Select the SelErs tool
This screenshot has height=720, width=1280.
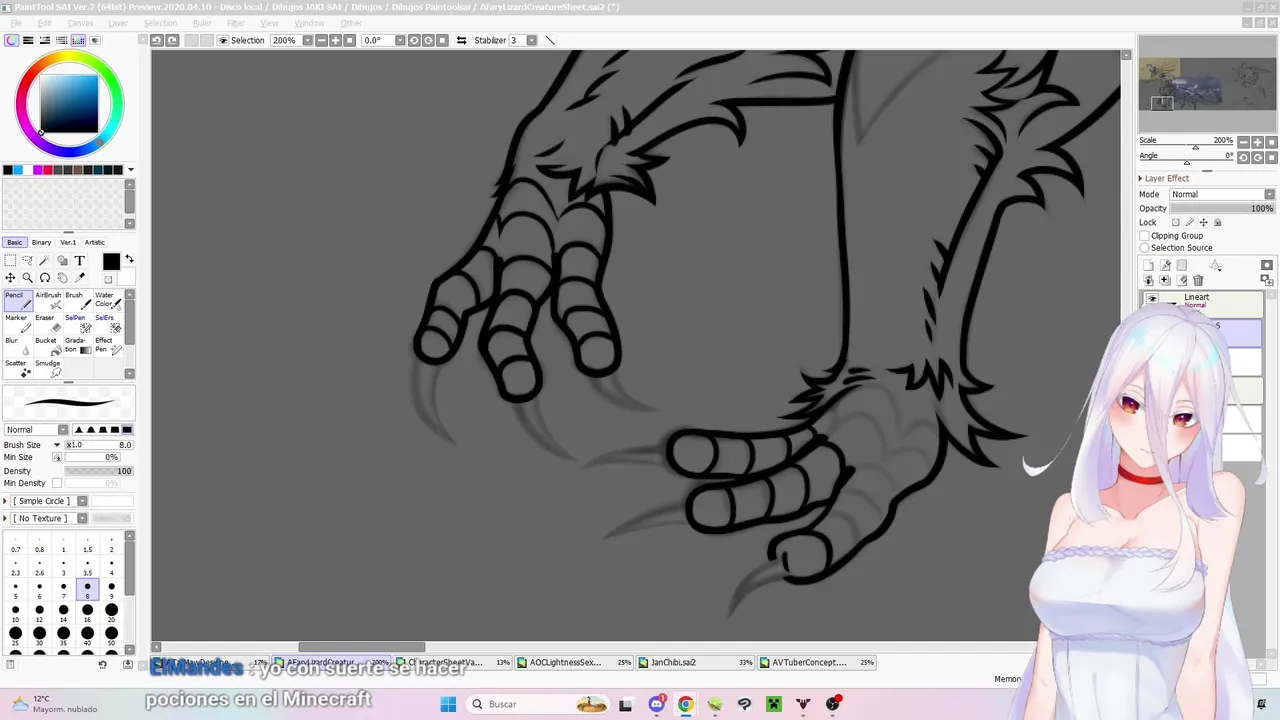pyautogui.click(x=108, y=323)
